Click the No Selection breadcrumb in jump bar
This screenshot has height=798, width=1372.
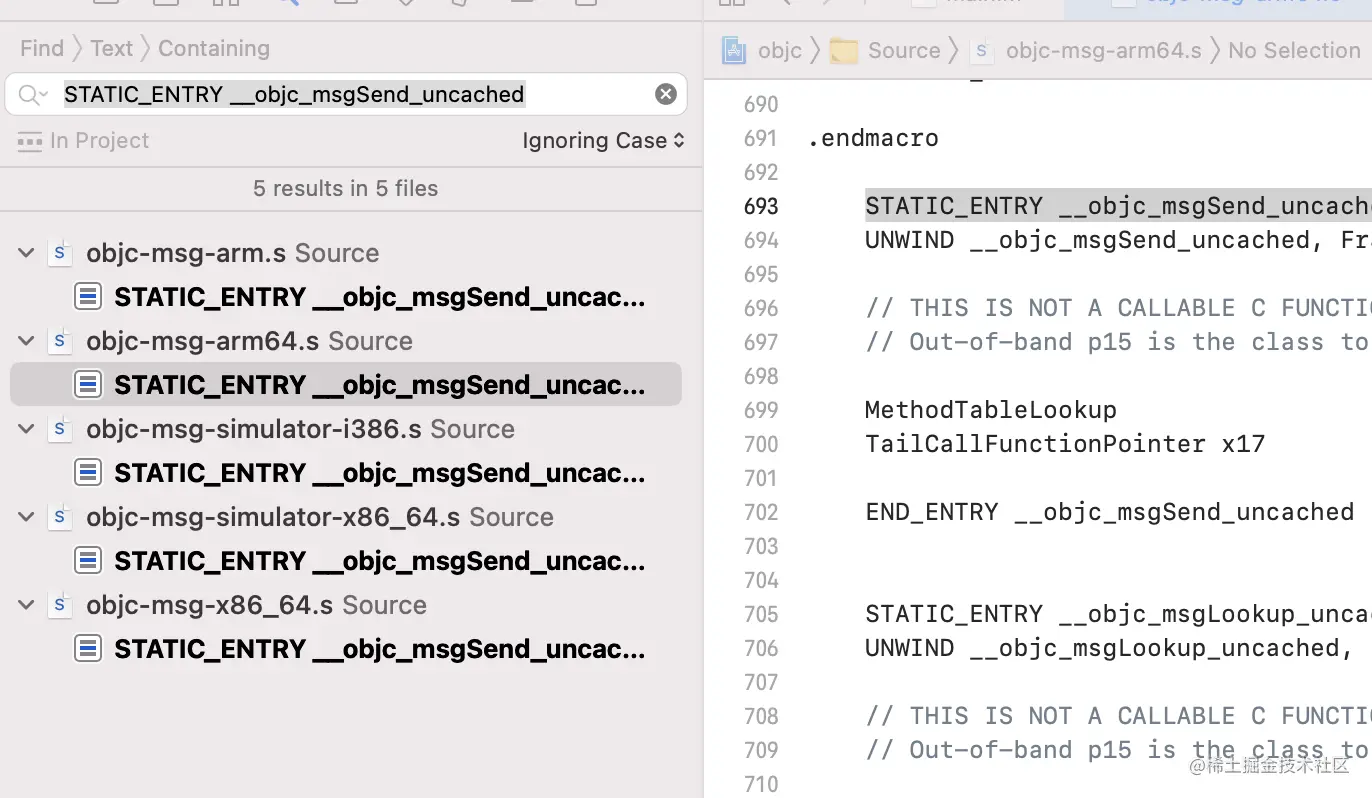coord(1294,50)
